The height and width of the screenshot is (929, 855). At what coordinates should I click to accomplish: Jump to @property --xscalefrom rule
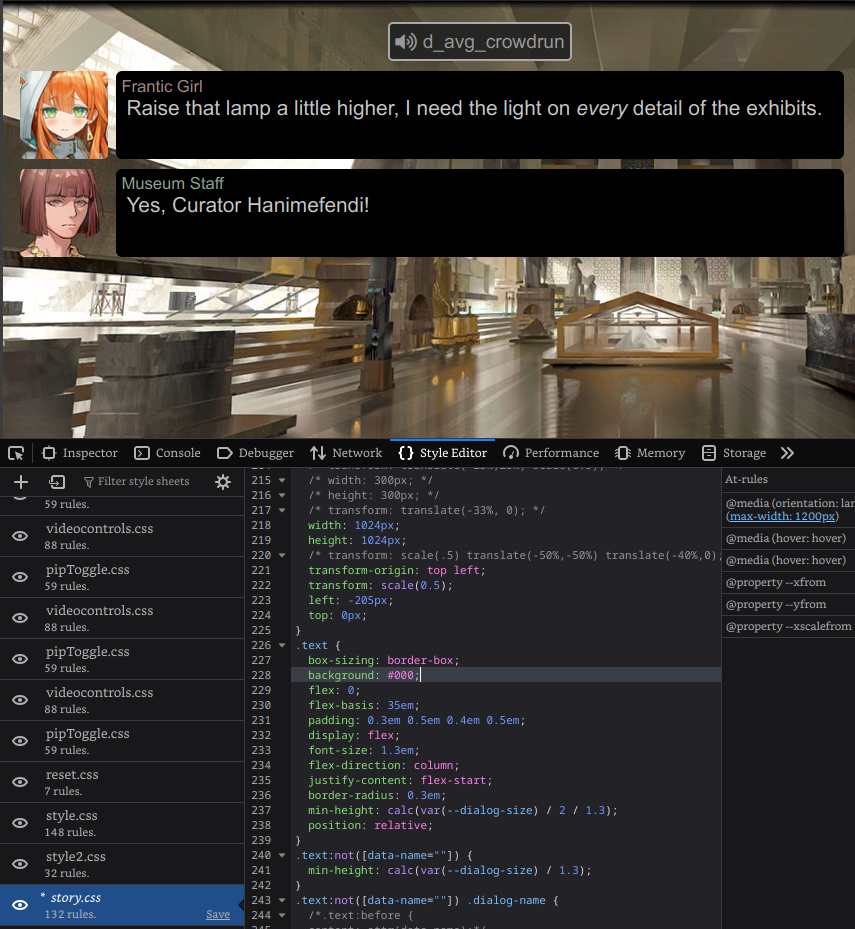coord(789,626)
